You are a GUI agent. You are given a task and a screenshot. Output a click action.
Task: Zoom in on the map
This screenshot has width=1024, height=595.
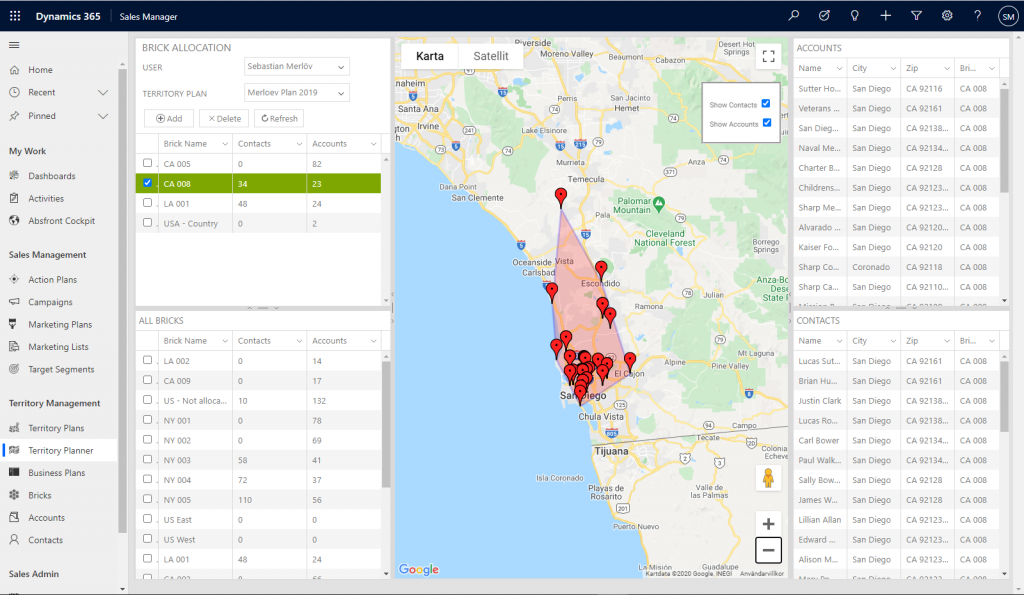click(768, 524)
